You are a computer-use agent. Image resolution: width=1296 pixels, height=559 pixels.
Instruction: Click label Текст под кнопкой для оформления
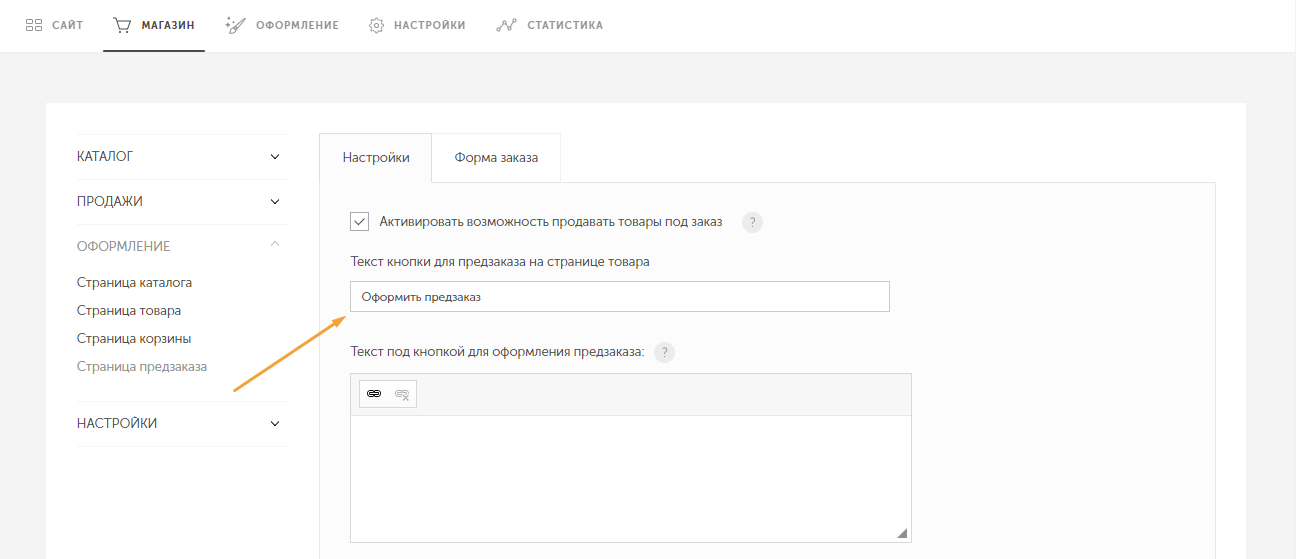[498, 352]
